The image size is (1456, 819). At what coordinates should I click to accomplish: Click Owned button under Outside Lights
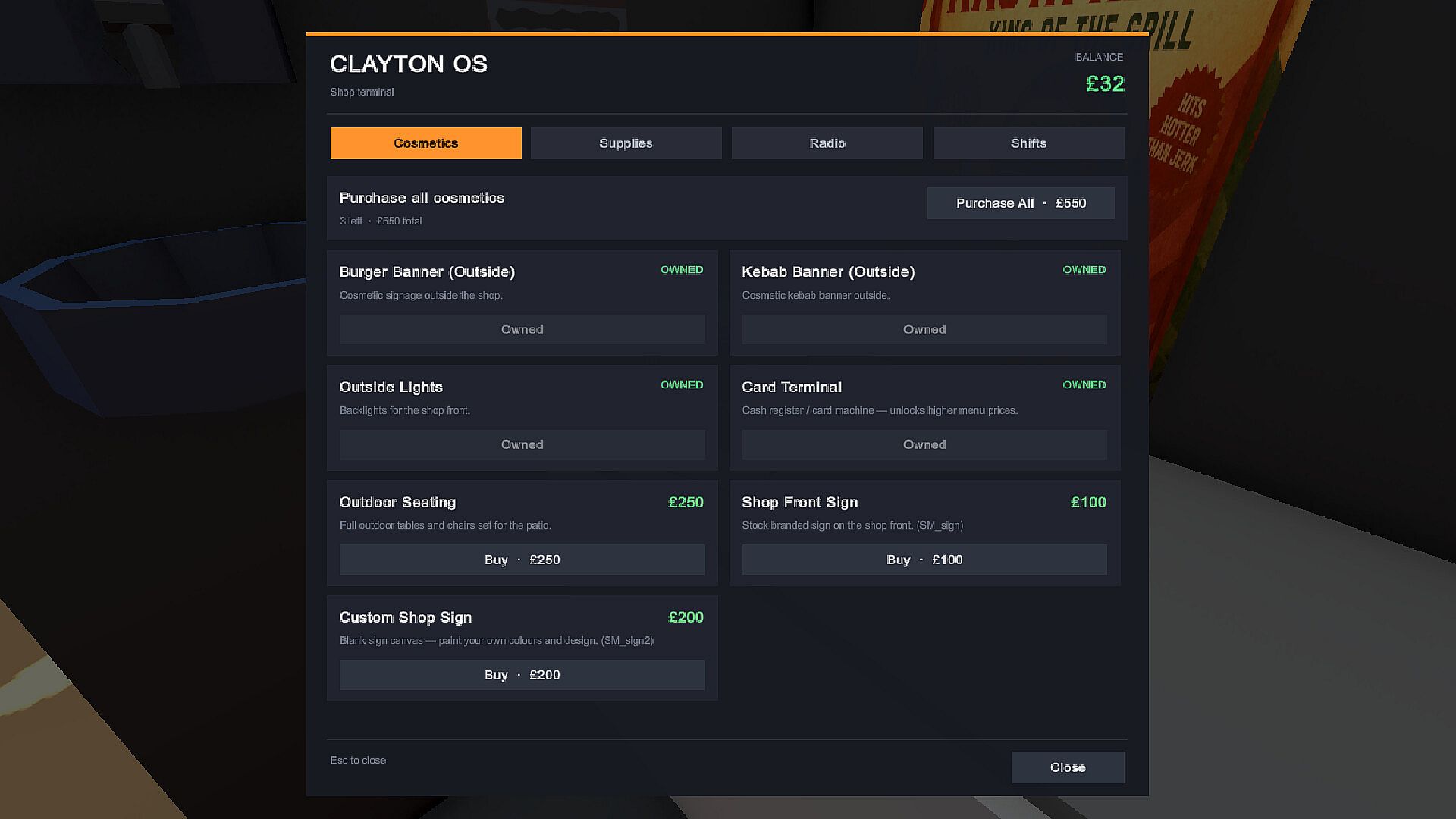coord(522,444)
